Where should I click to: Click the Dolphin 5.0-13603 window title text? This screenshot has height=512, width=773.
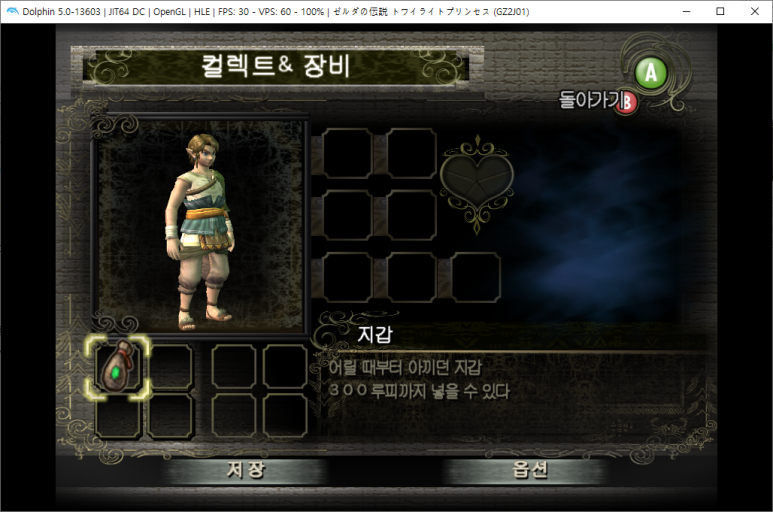(x=276, y=11)
